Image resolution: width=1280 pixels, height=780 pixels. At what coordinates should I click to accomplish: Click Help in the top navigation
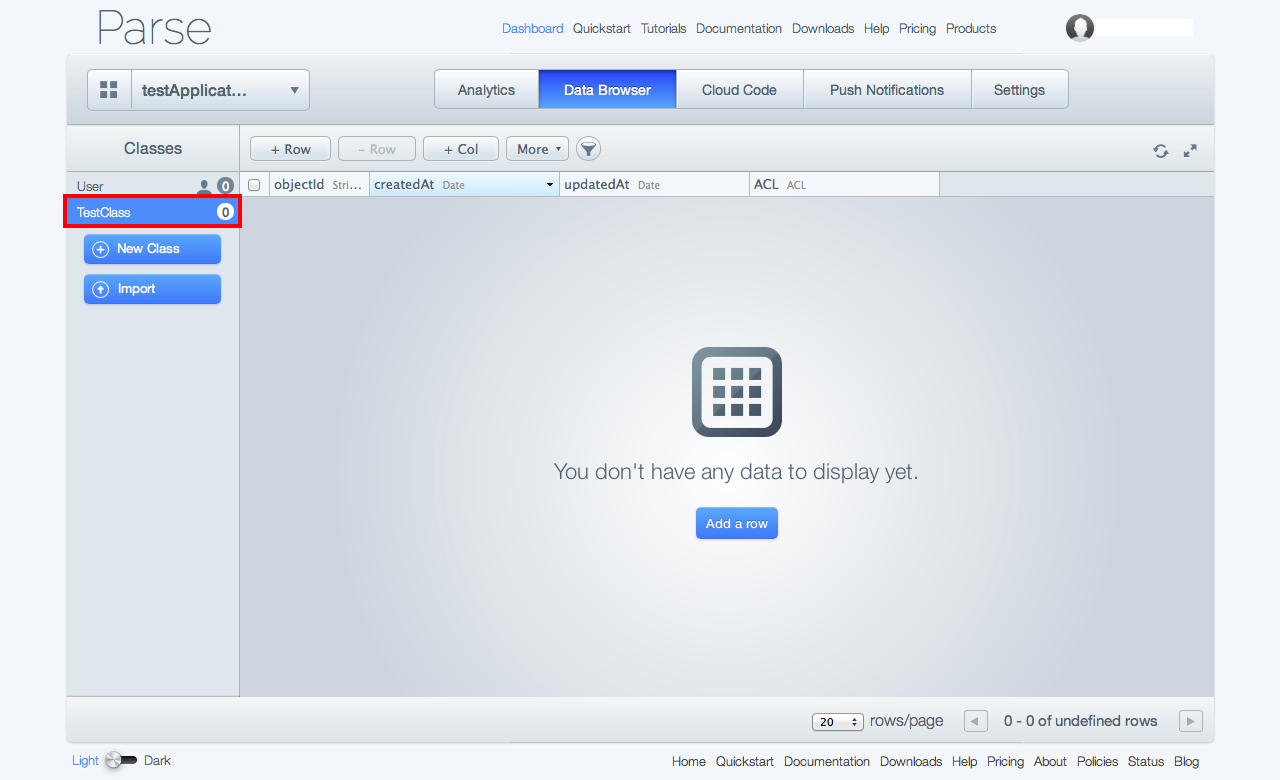pyautogui.click(x=876, y=28)
